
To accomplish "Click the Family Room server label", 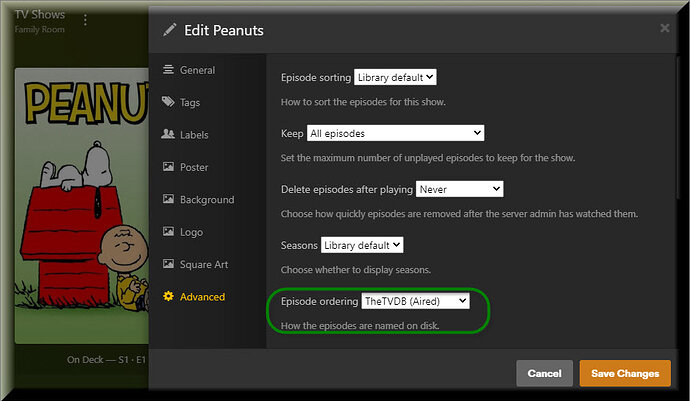I will point(40,29).
